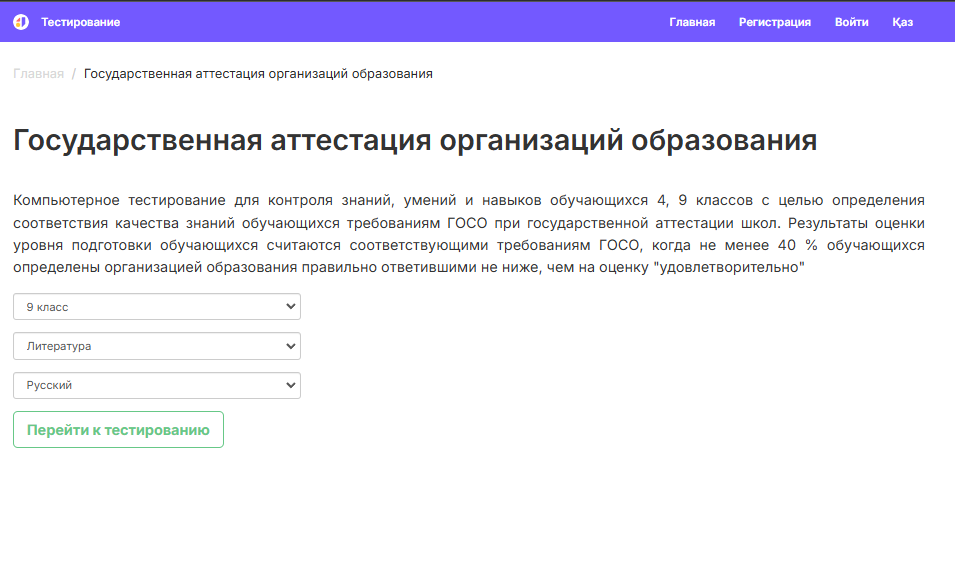
Task: Open the Войти login link
Action: 851,22
